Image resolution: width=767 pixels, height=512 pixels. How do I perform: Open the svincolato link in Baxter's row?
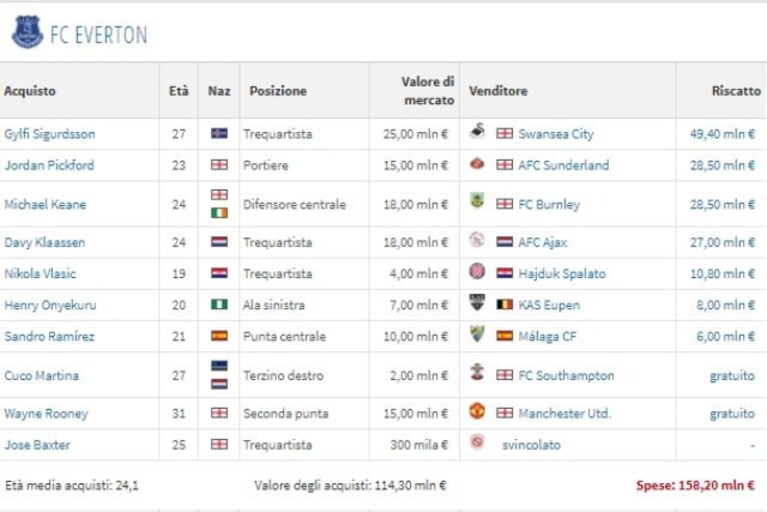click(531, 445)
